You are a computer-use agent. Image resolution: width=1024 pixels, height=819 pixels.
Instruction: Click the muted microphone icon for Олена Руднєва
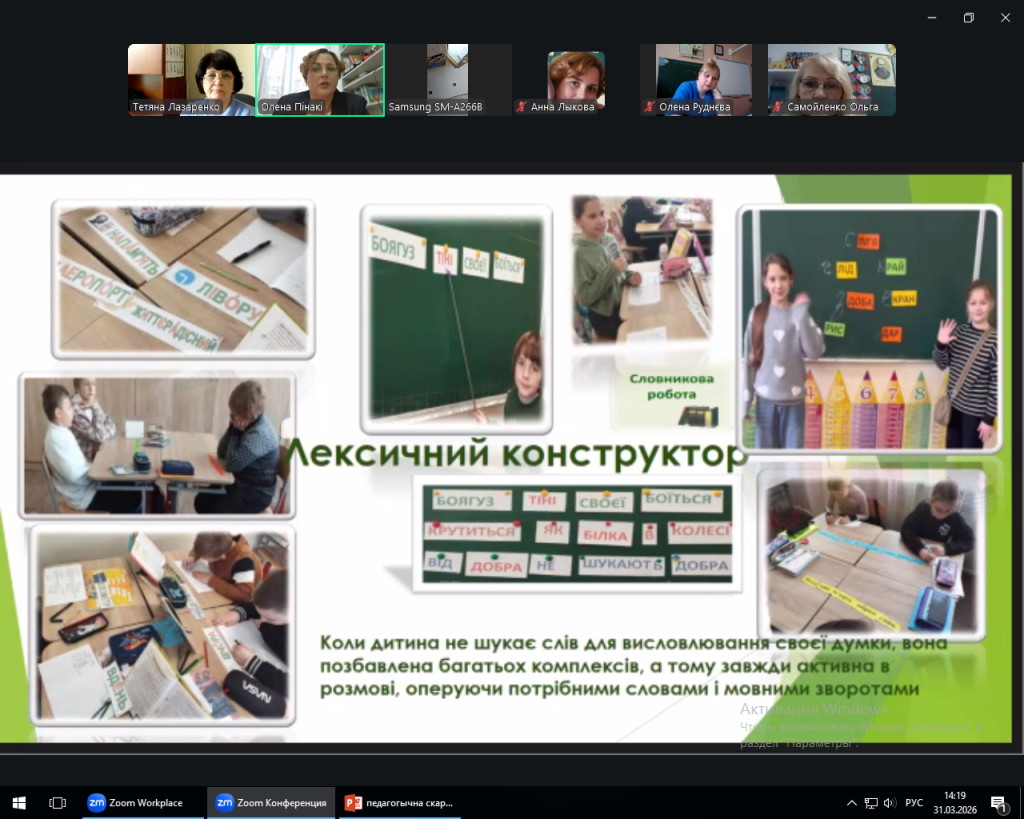click(649, 107)
